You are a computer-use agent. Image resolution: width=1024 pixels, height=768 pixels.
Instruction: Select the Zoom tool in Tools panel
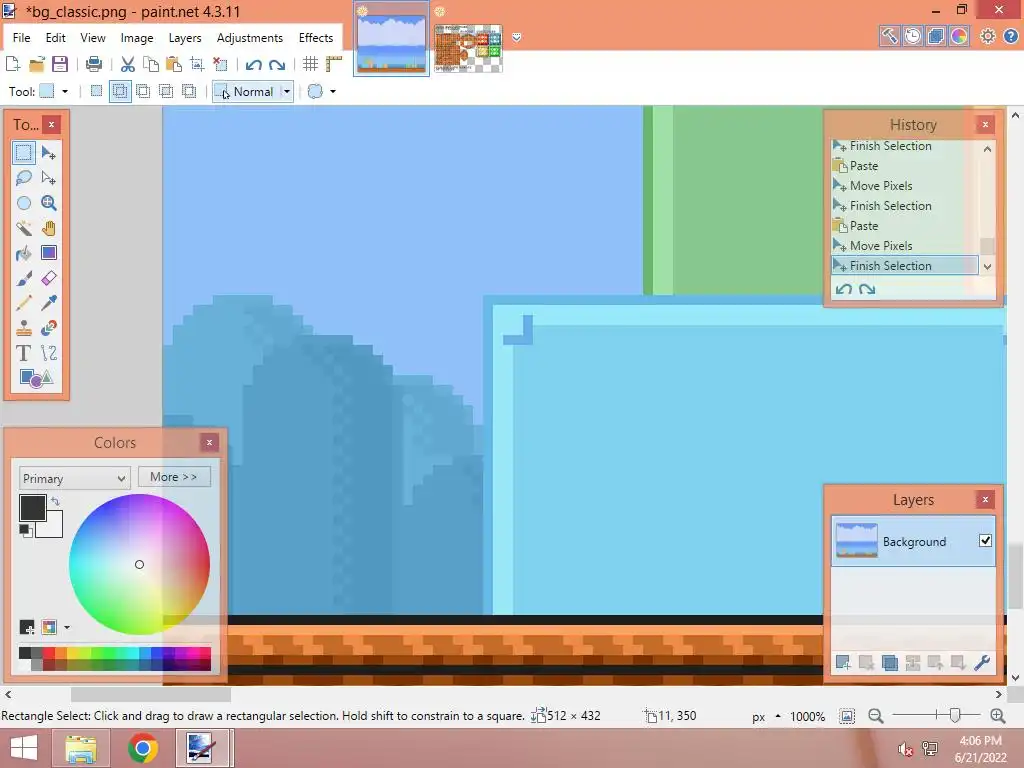click(x=48, y=203)
